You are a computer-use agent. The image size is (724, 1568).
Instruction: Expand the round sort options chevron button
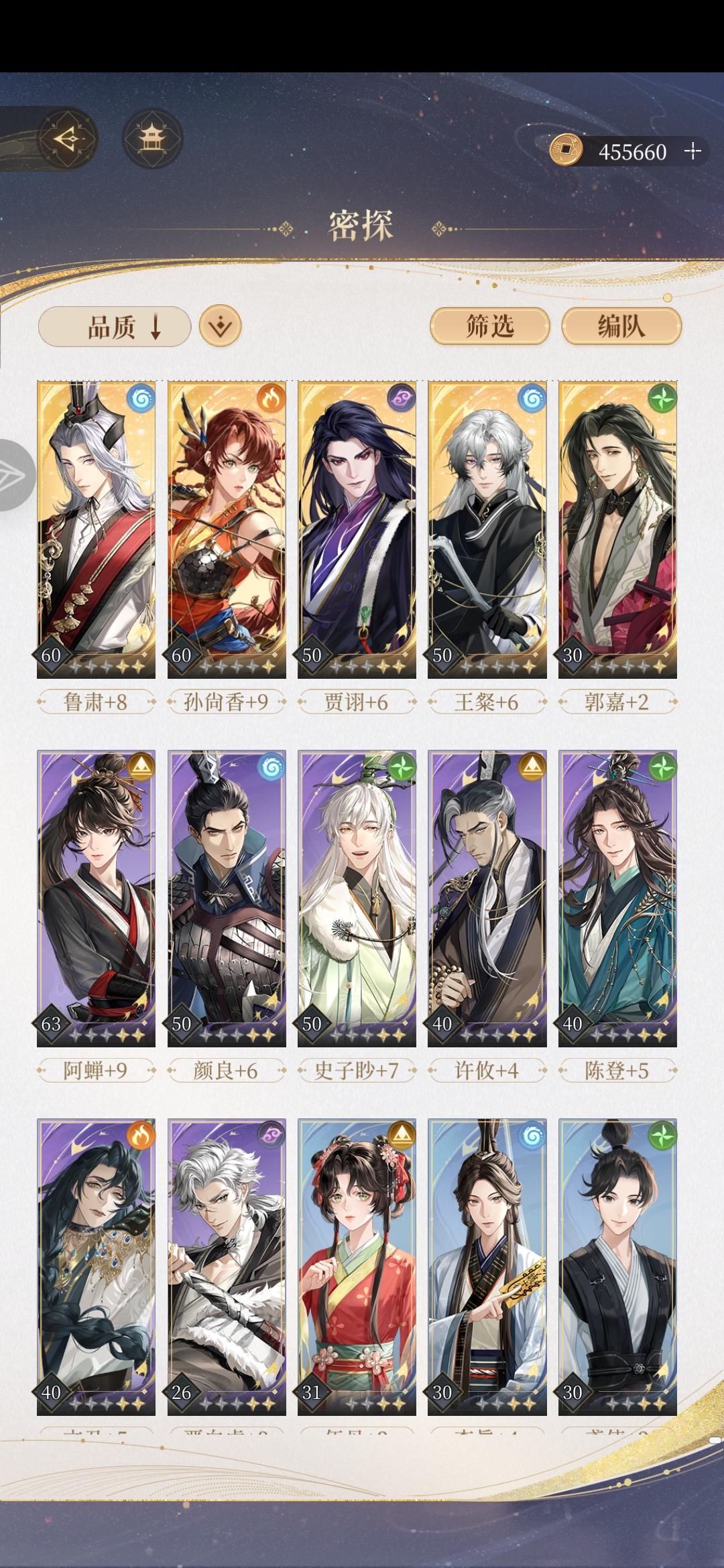click(x=221, y=326)
